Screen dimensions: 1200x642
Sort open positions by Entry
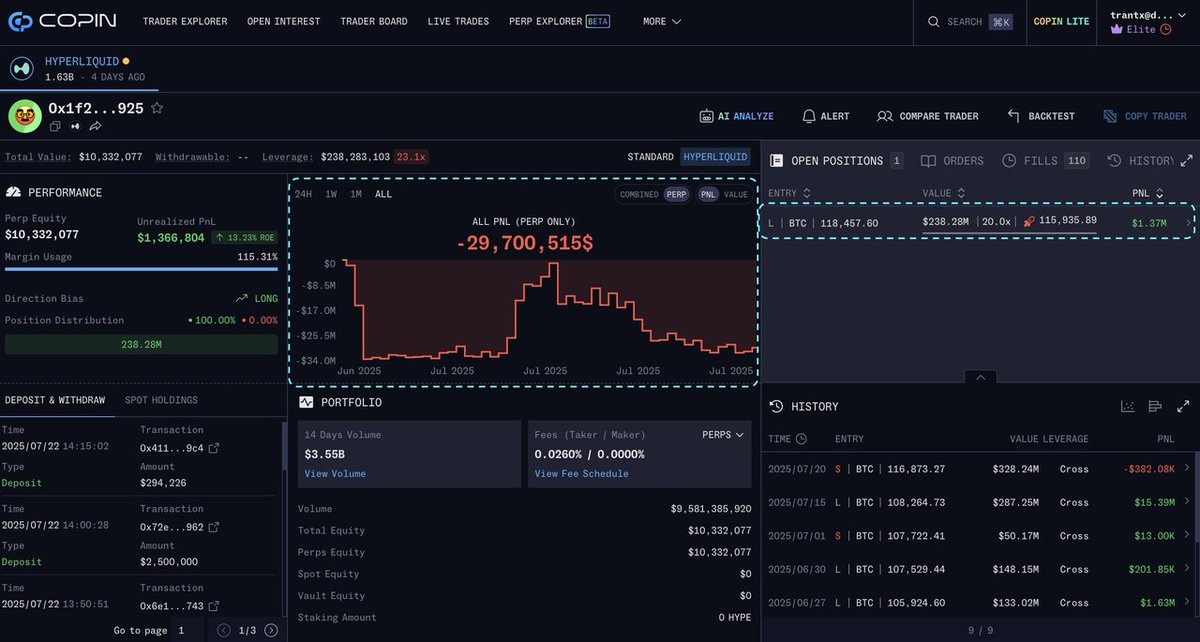click(x=789, y=193)
